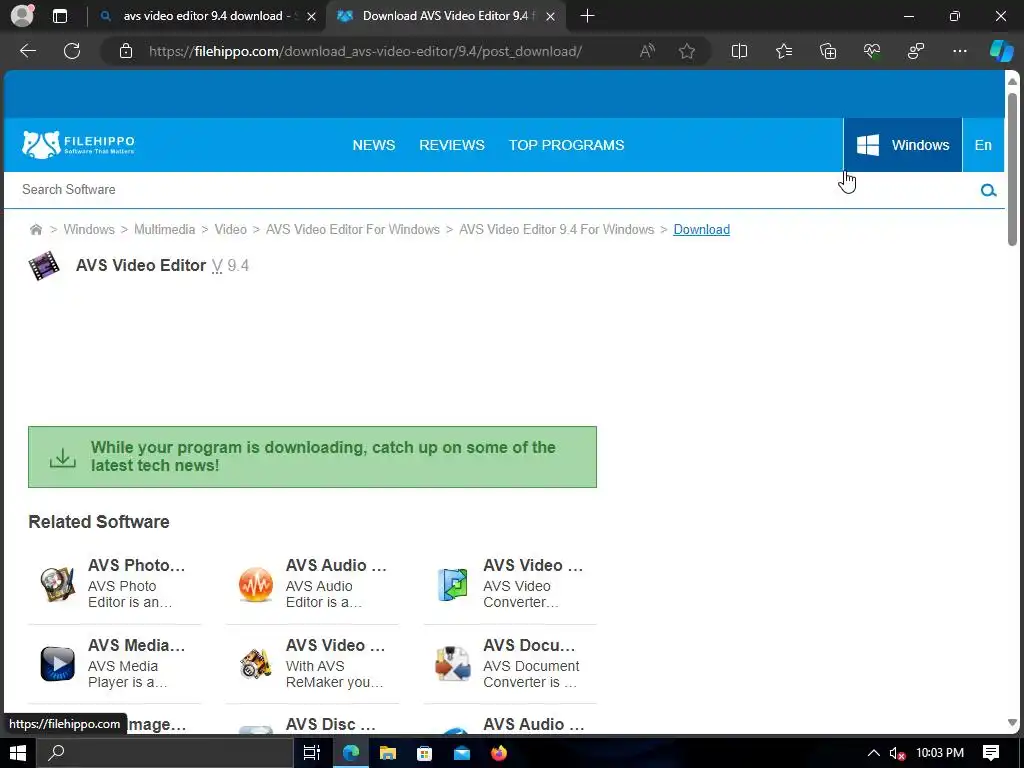The height and width of the screenshot is (768, 1024).
Task: Open the Windows platform selector
Action: (x=903, y=145)
